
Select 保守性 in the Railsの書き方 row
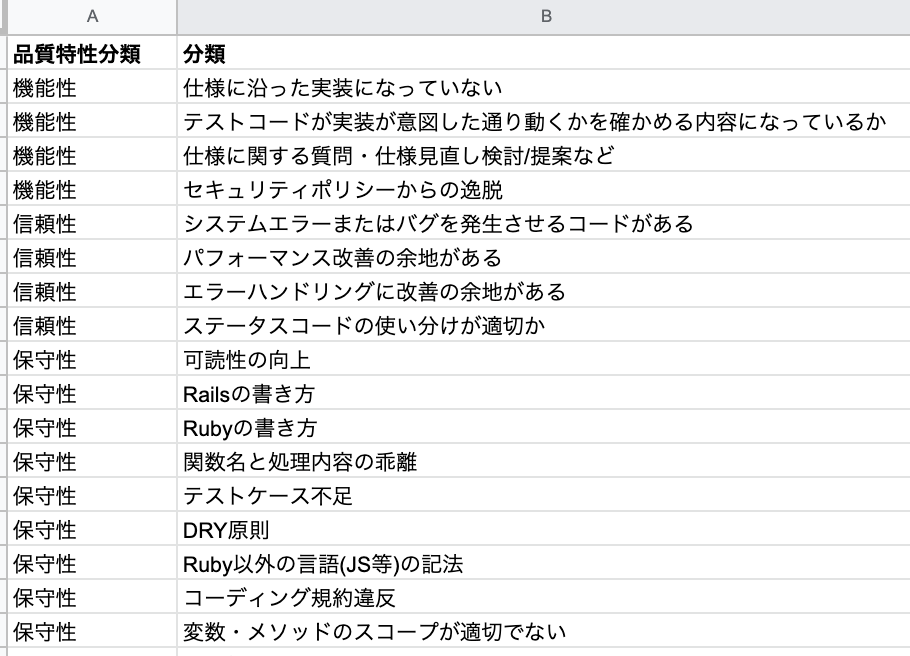[x=92, y=394]
